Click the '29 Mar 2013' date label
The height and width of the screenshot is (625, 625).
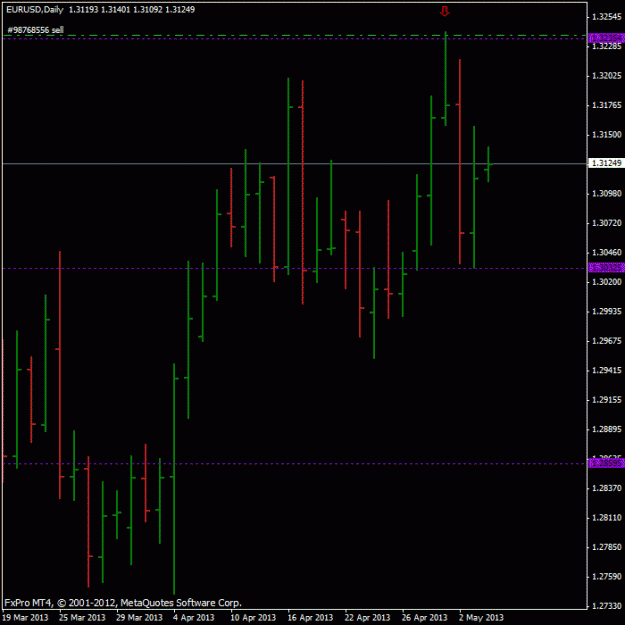tap(140, 618)
